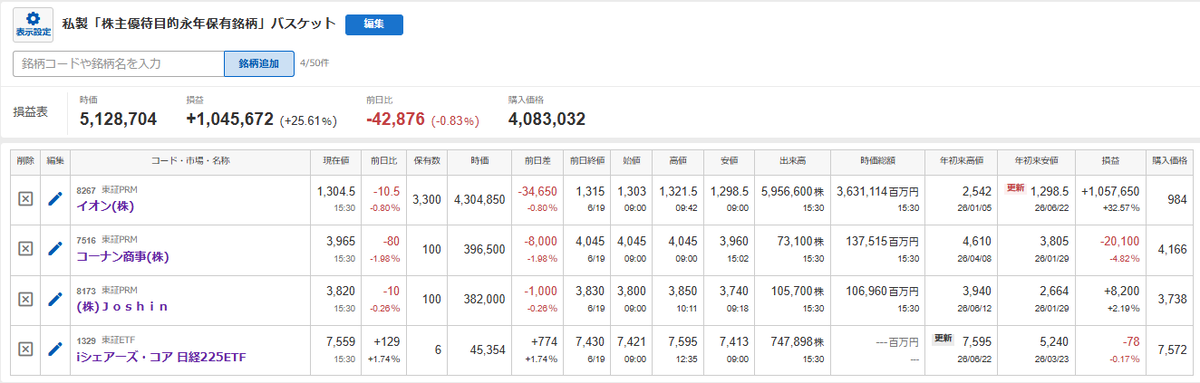Click イオン purchase price 984

click(1177, 199)
